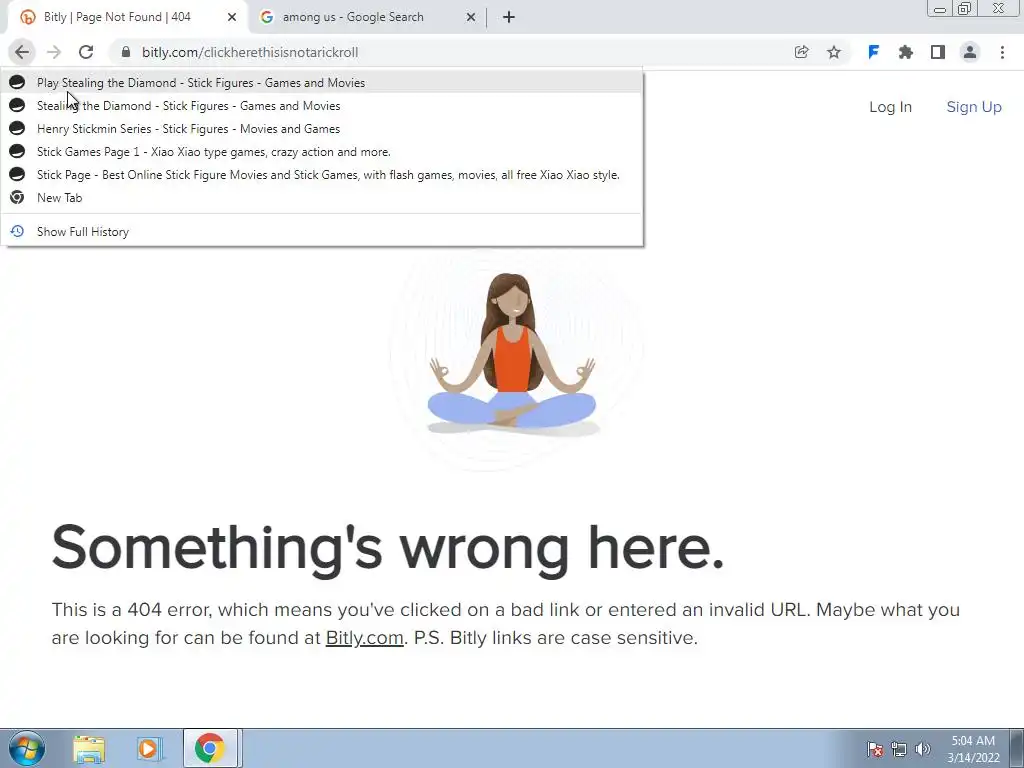Select Stick Games Page 1 history entry
The width and height of the screenshot is (1024, 768).
pos(322,152)
